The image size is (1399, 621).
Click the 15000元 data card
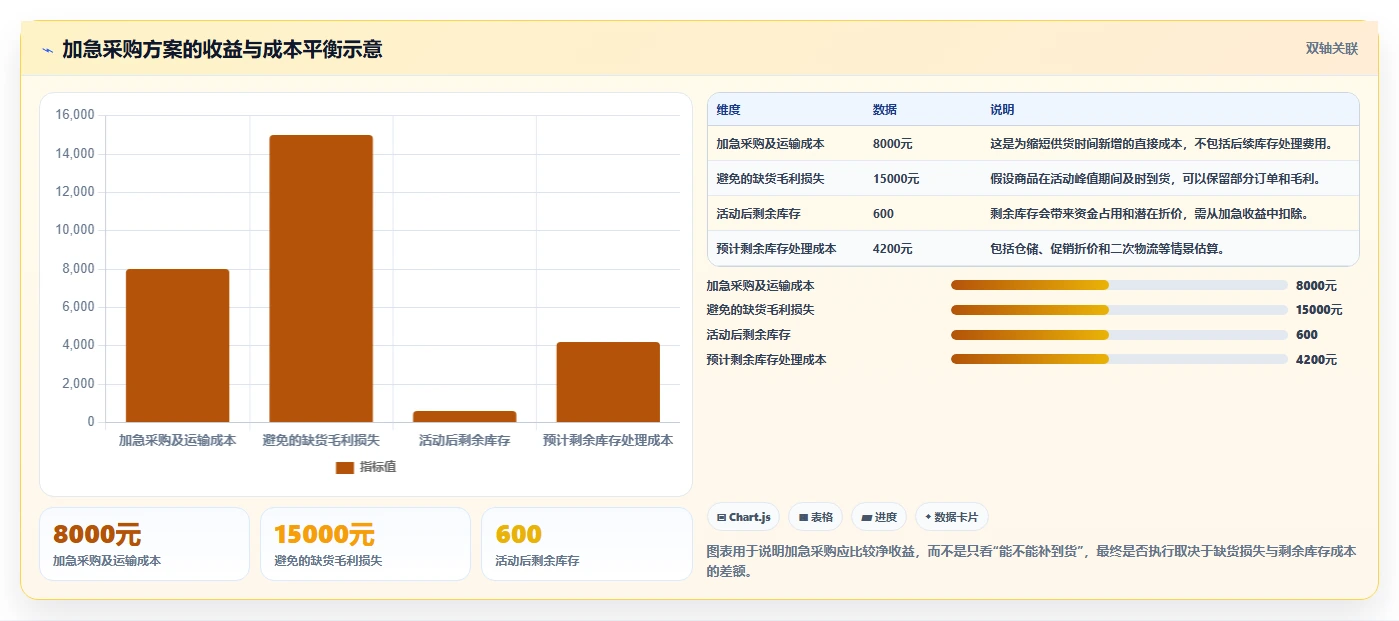coord(365,544)
